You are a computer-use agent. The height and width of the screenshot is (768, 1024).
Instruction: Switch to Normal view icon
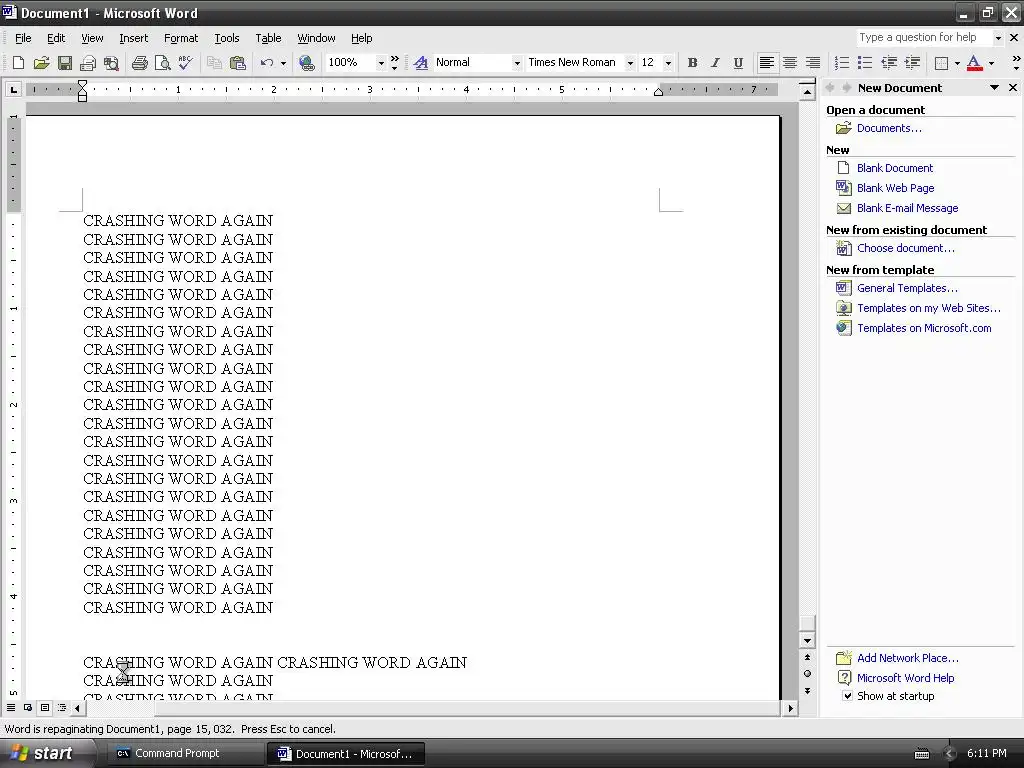tap(11, 707)
